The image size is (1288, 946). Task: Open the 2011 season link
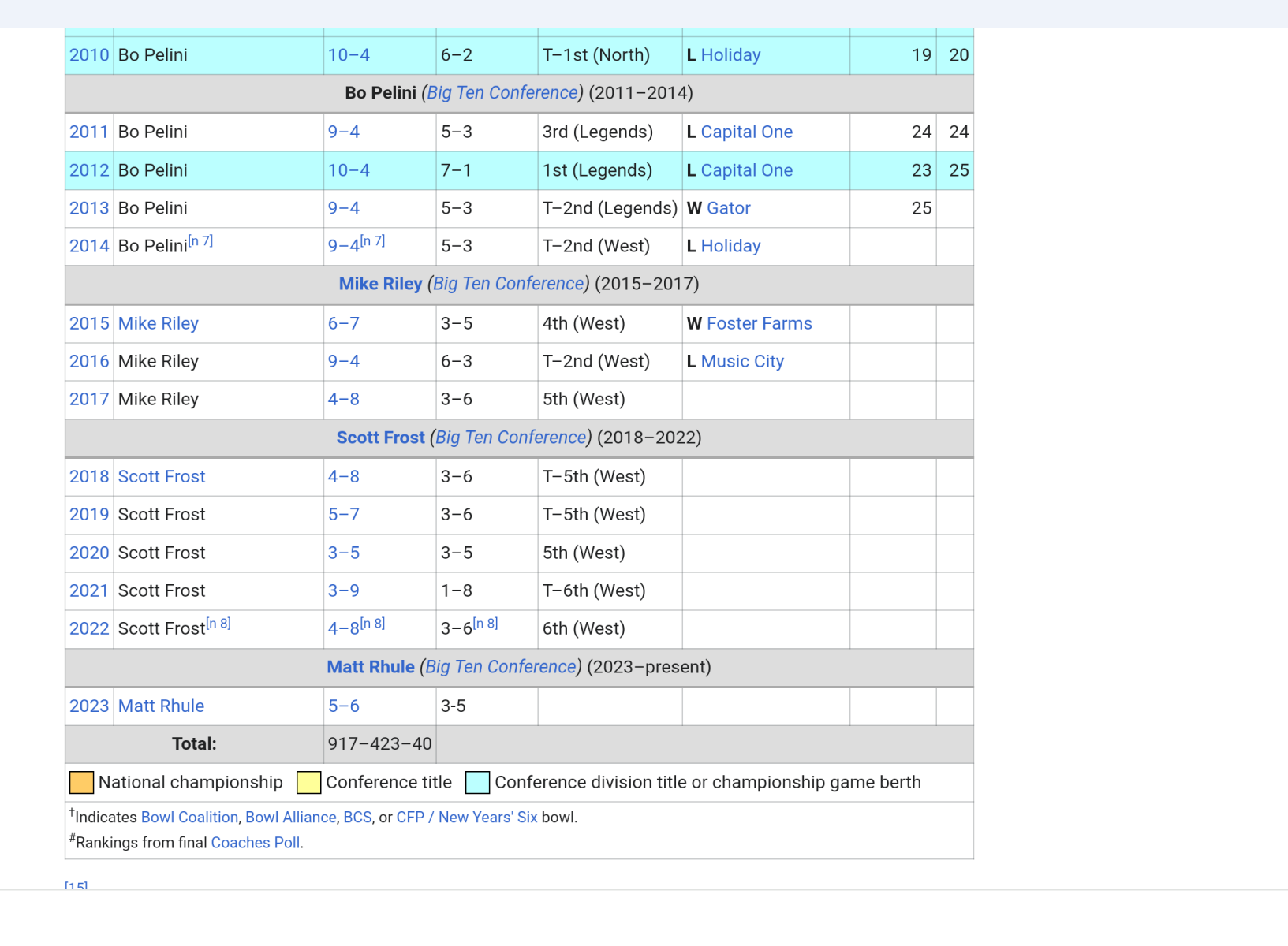[x=89, y=132]
